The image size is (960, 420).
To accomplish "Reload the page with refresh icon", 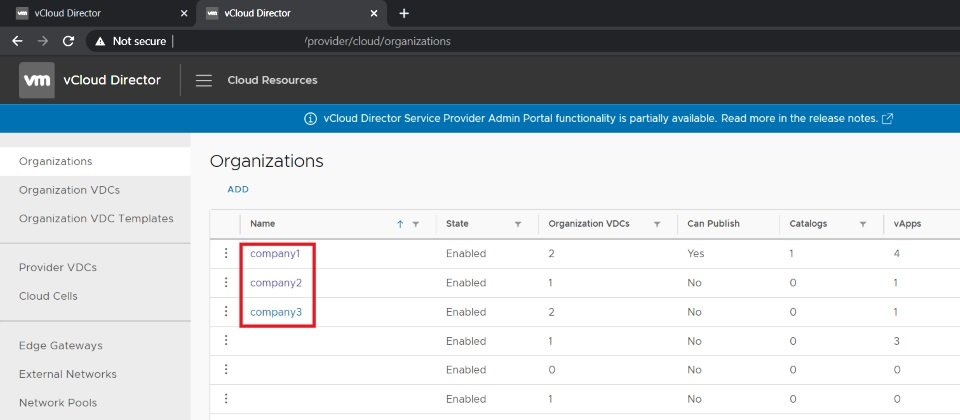I will [69, 41].
